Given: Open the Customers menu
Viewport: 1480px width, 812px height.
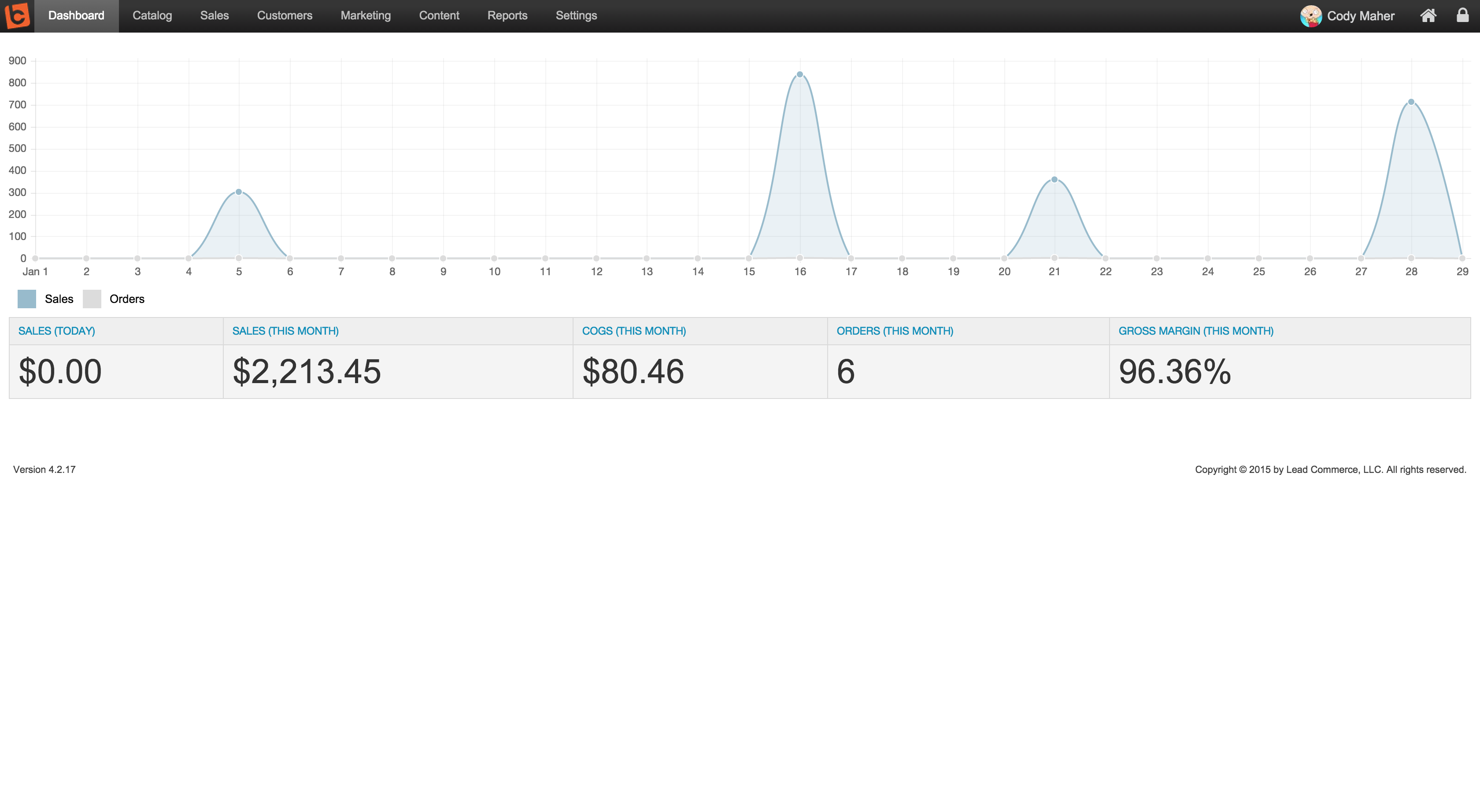Looking at the screenshot, I should click(x=285, y=15).
